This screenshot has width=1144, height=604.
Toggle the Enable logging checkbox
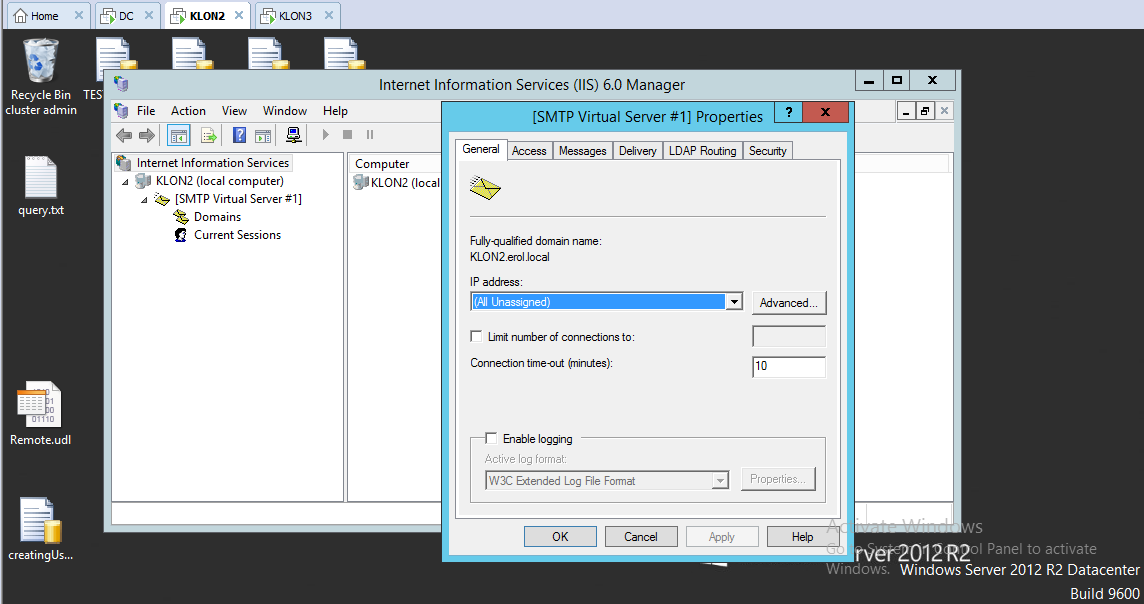[x=491, y=438]
